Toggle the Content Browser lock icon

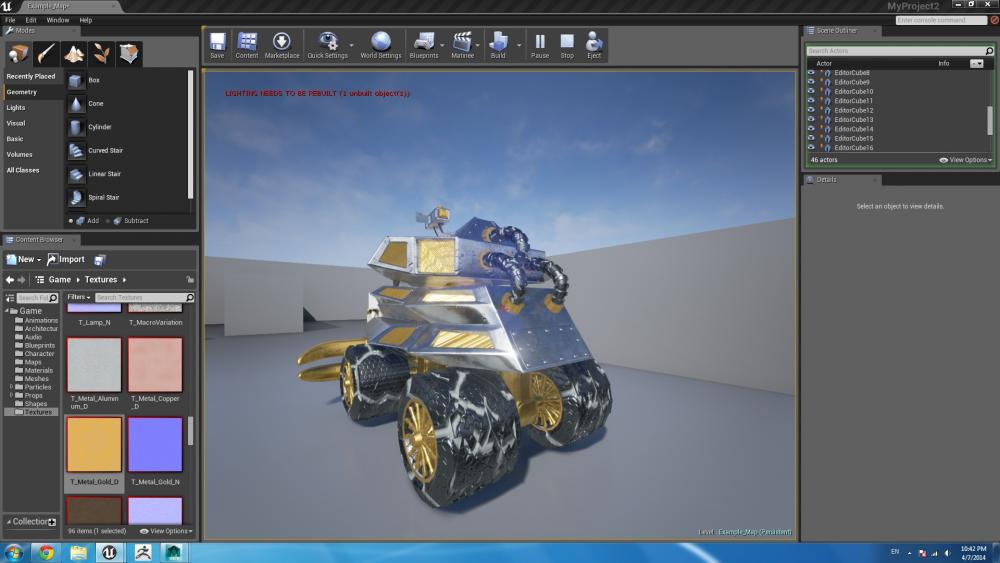[189, 280]
